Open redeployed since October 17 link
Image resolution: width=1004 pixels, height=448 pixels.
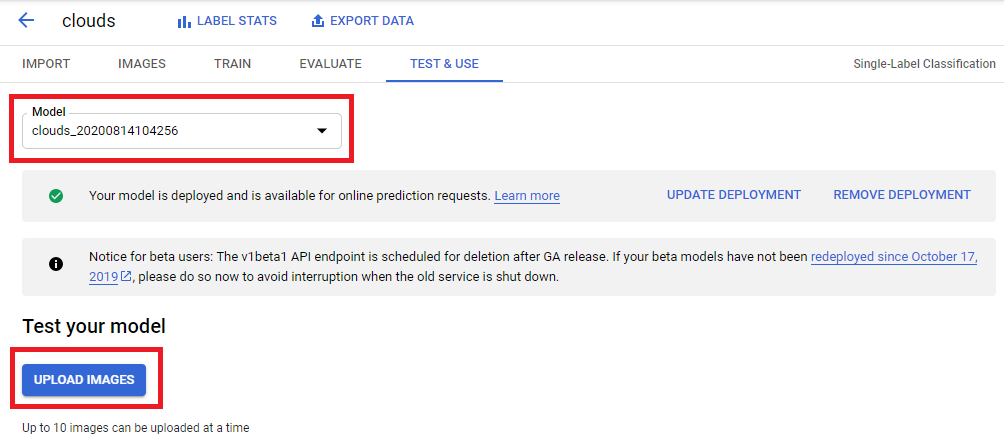pyautogui.click(x=894, y=258)
